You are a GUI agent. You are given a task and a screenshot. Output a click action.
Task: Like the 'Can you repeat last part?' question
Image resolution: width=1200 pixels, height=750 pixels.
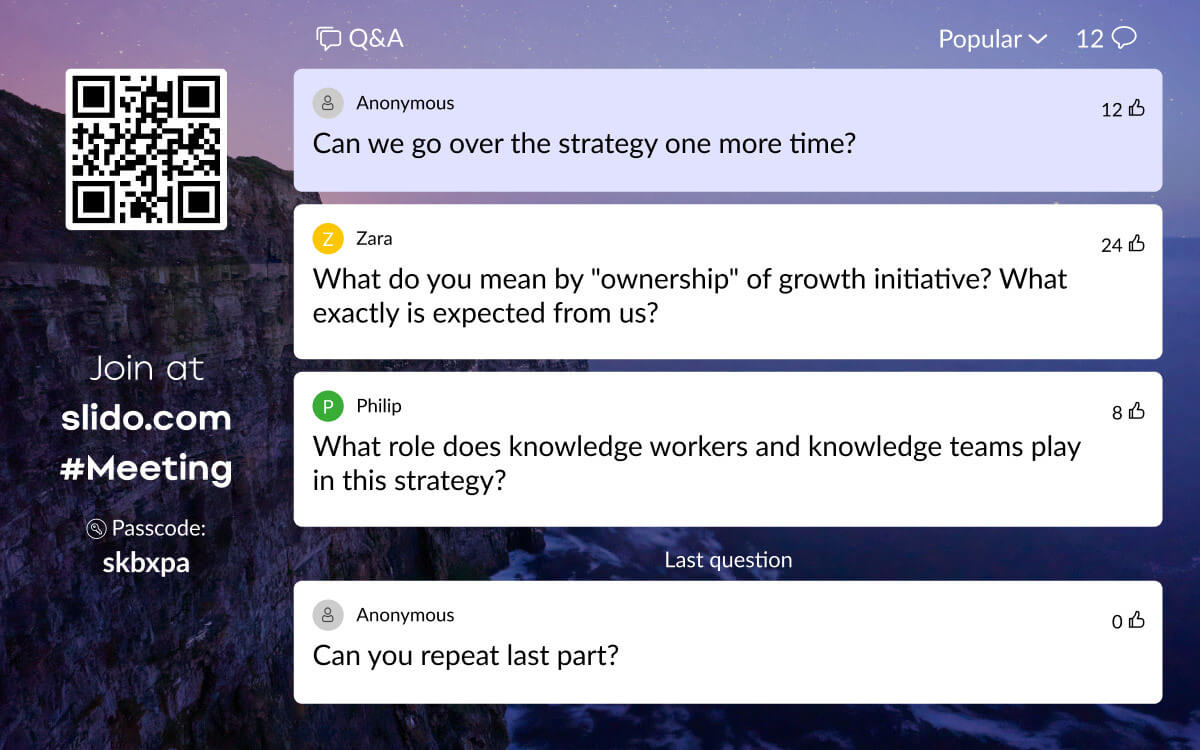coord(1136,621)
